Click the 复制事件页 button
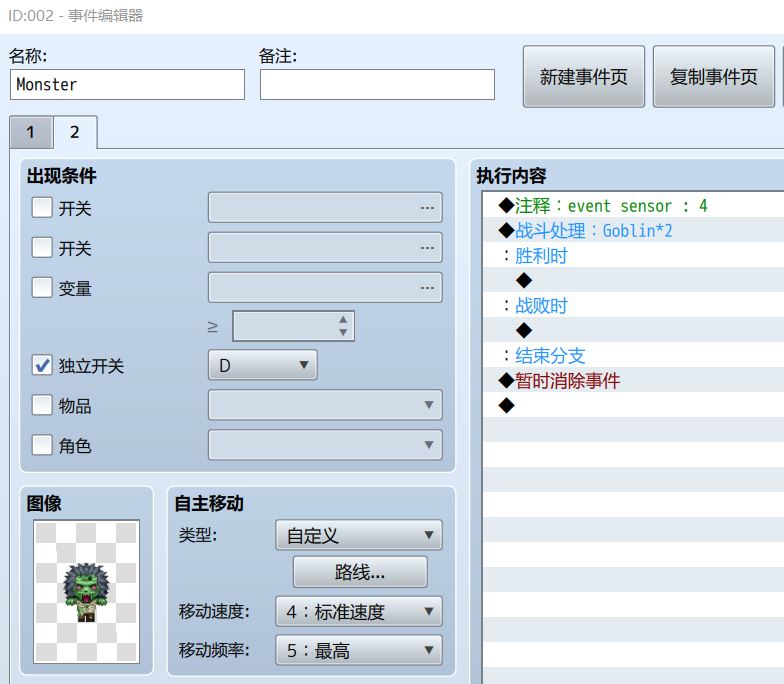The image size is (784, 684). coord(714,76)
